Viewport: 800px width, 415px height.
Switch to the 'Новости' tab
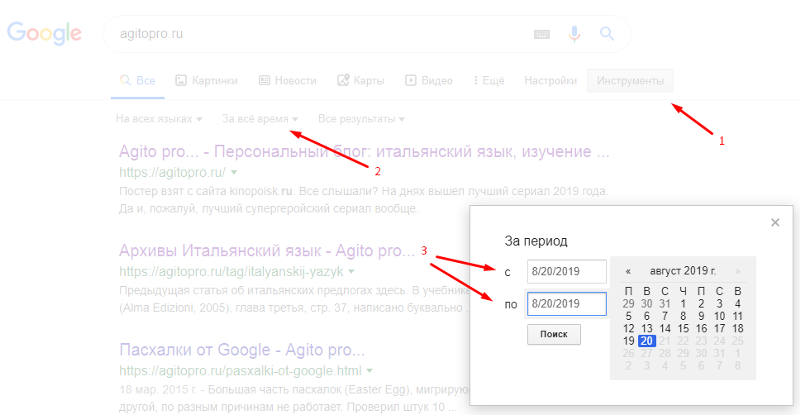pos(288,81)
